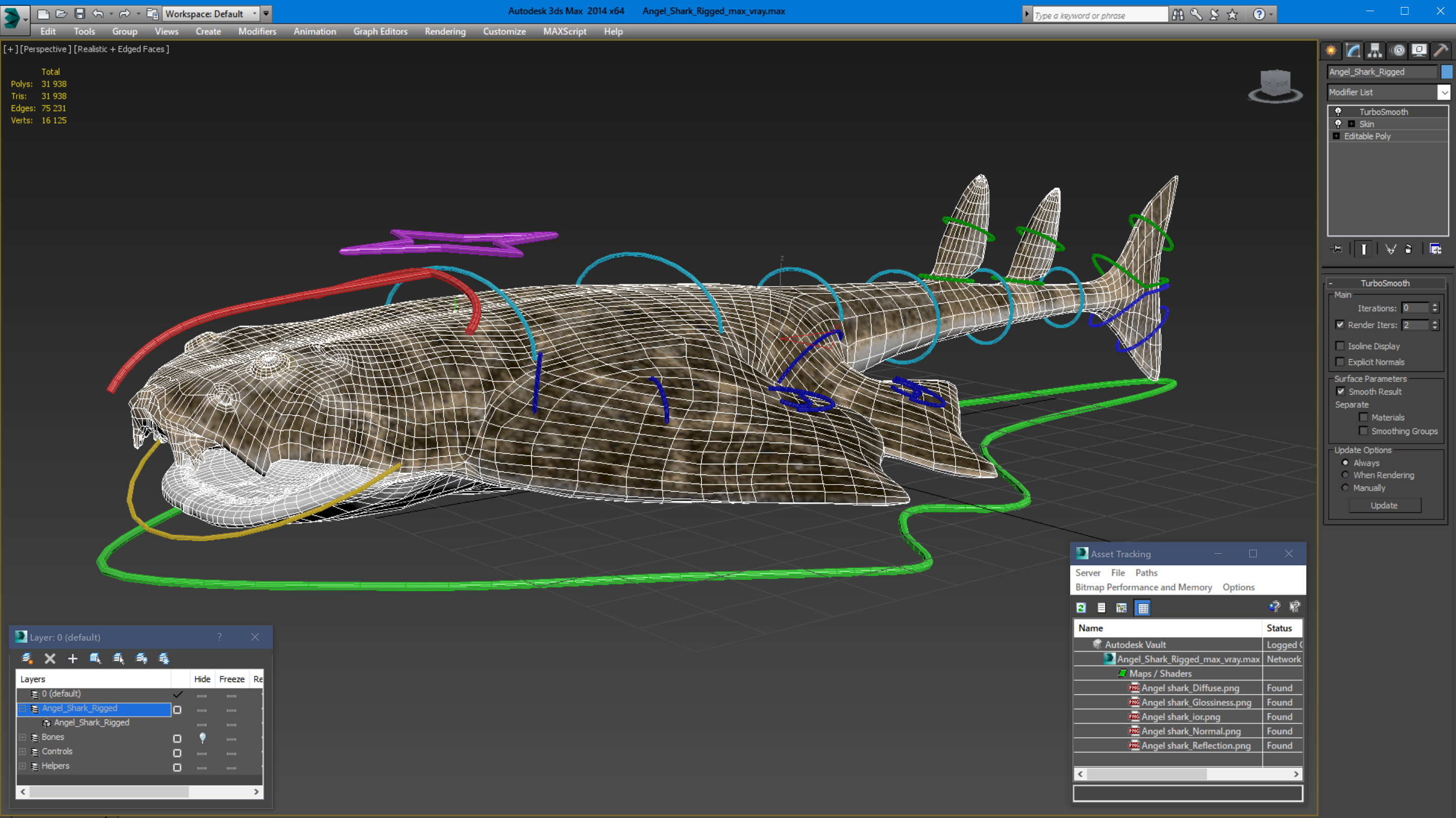Expand the Helpers layer

pos(23,766)
